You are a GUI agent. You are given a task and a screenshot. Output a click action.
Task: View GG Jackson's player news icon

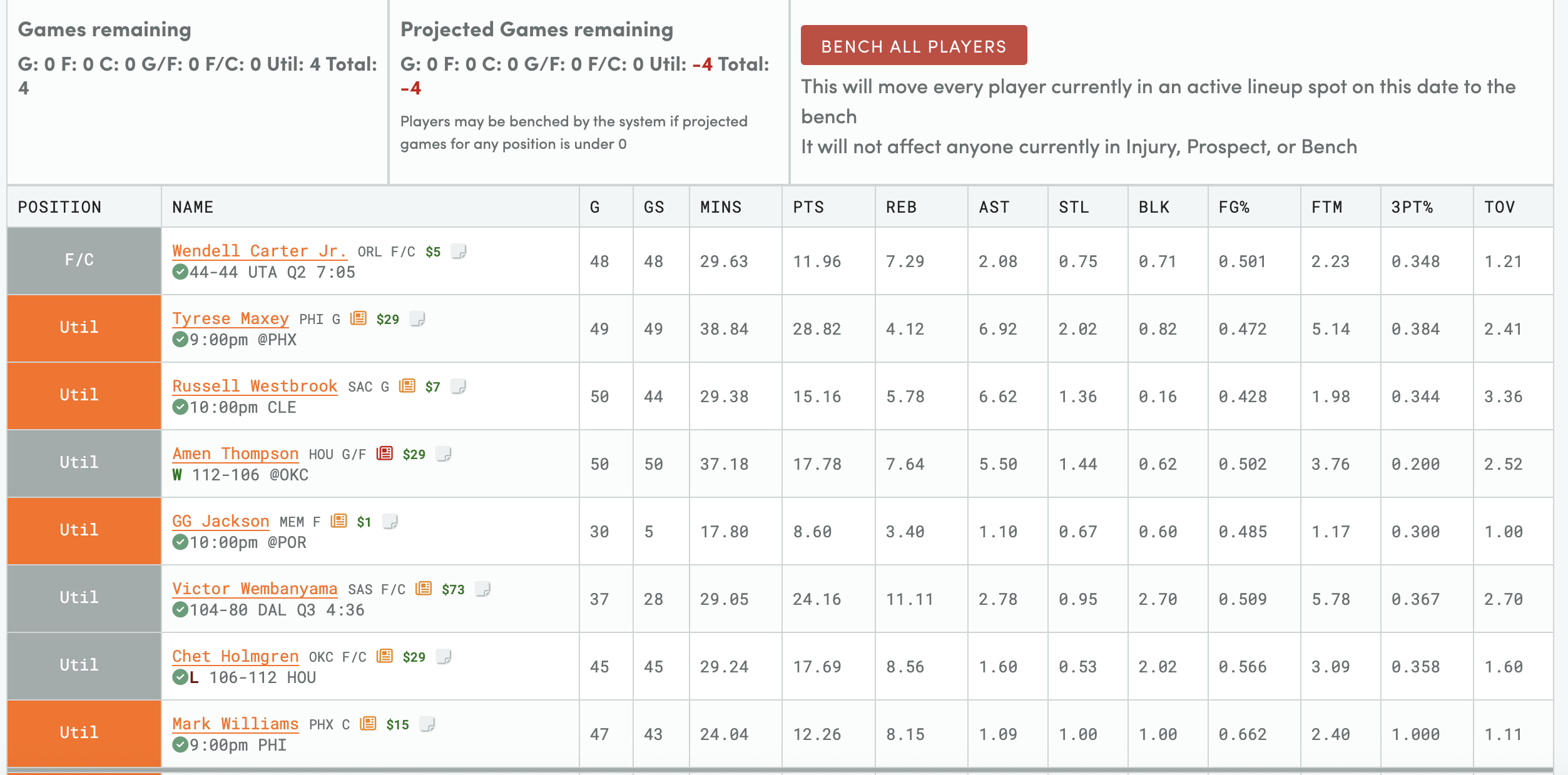click(x=339, y=521)
